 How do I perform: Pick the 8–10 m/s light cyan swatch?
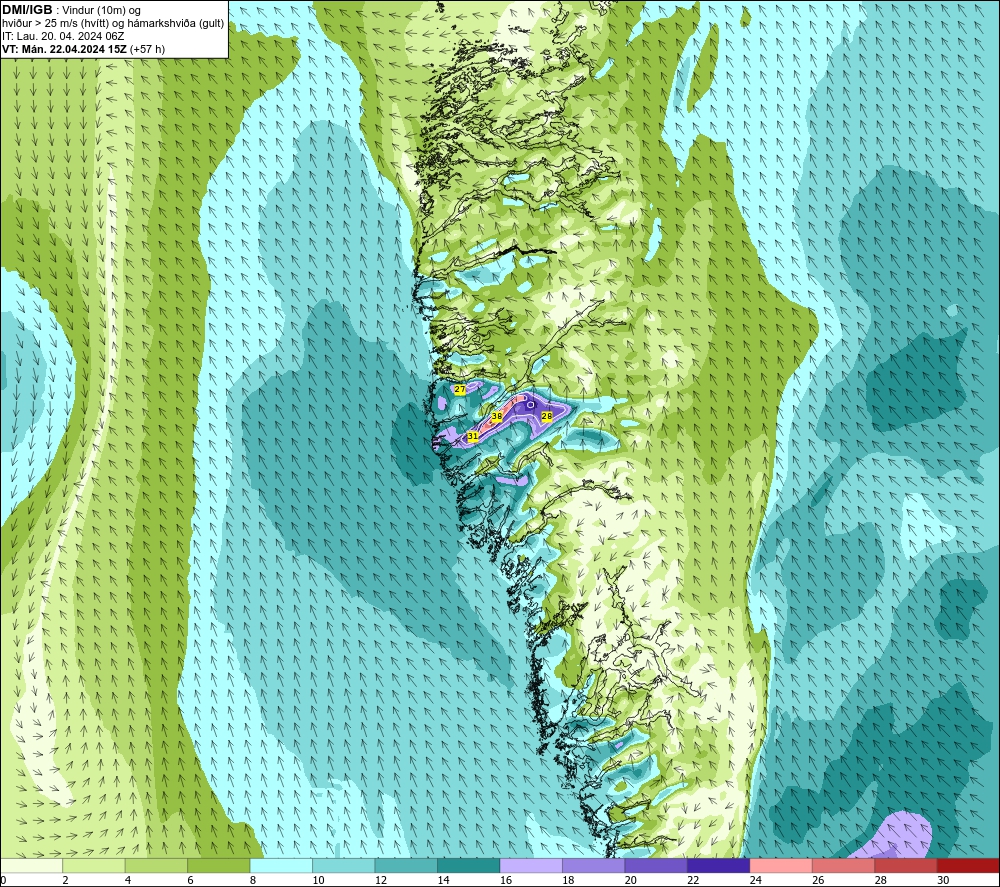(x=281, y=865)
